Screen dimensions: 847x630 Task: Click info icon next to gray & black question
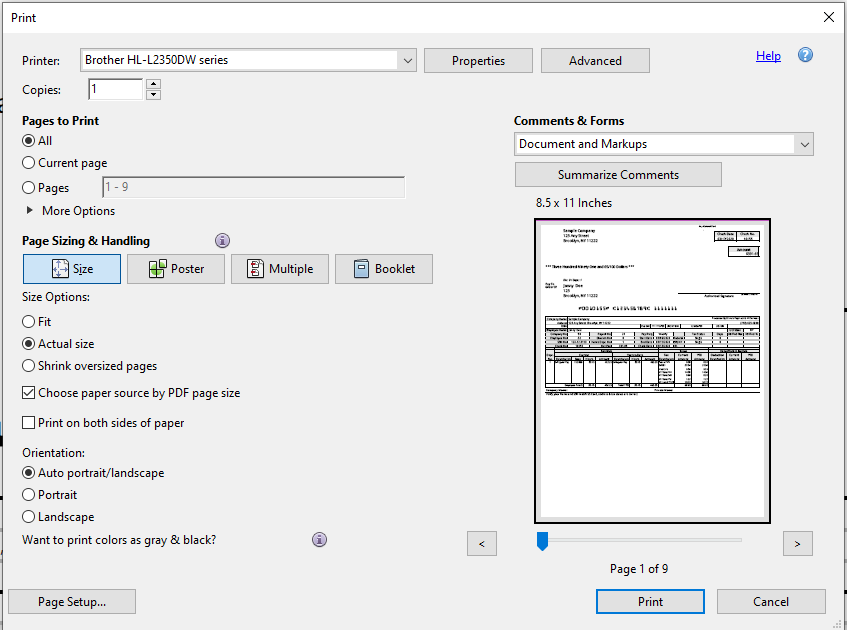point(320,540)
